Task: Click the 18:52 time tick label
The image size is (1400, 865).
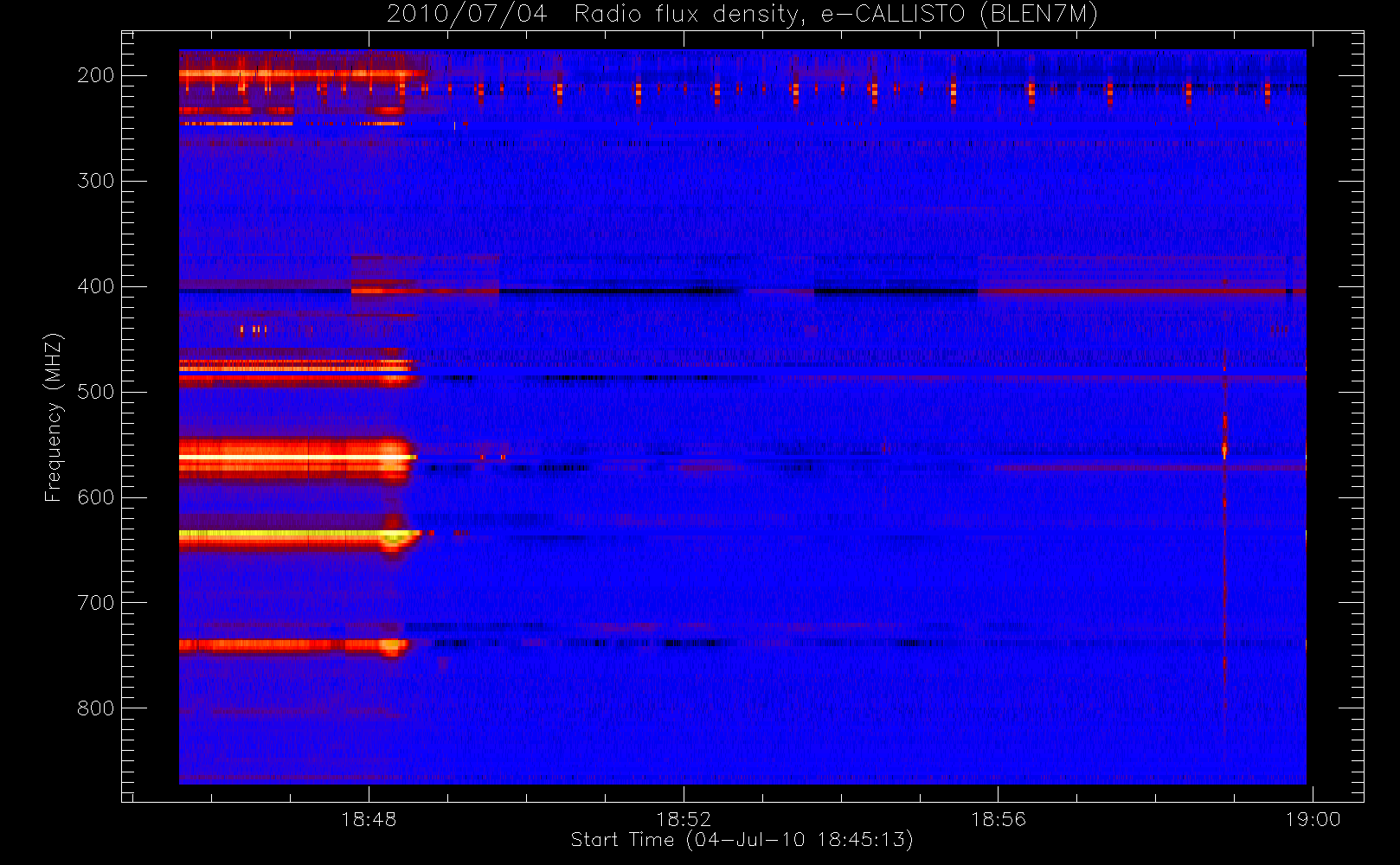Action: click(684, 818)
